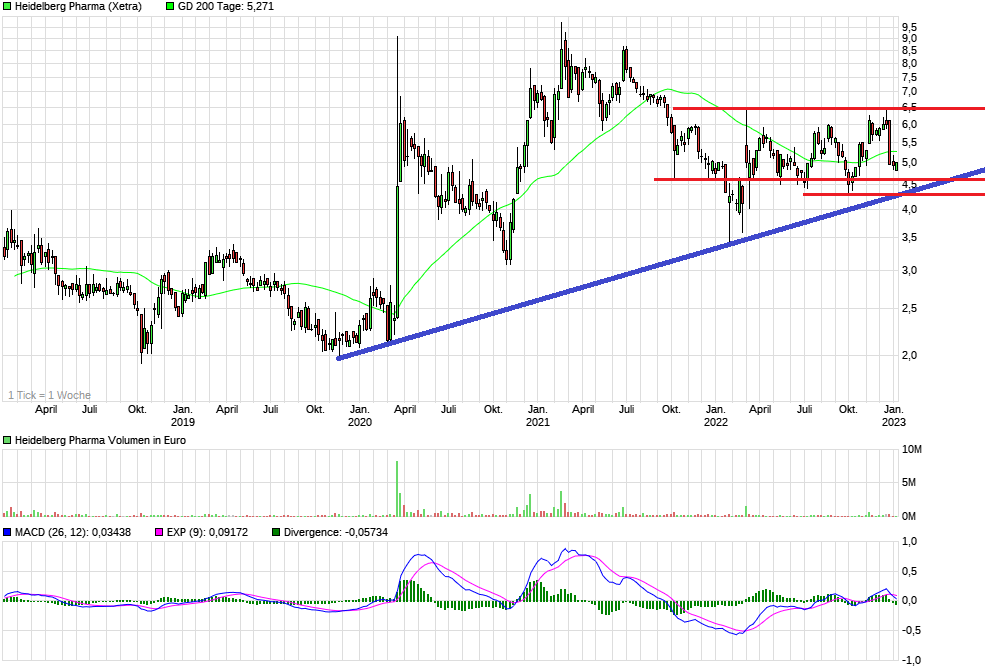
Task: Select the 'Divergence: -0,05734' label
Action: pos(335,532)
